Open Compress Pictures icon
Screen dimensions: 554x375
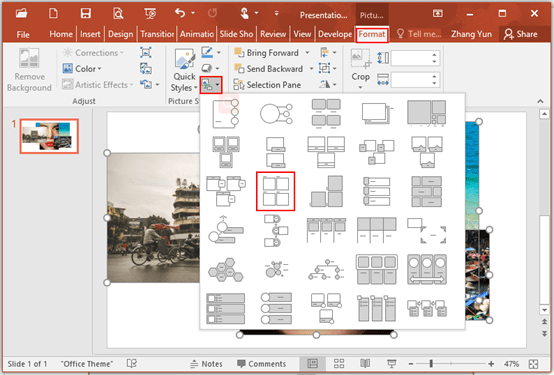tap(146, 52)
